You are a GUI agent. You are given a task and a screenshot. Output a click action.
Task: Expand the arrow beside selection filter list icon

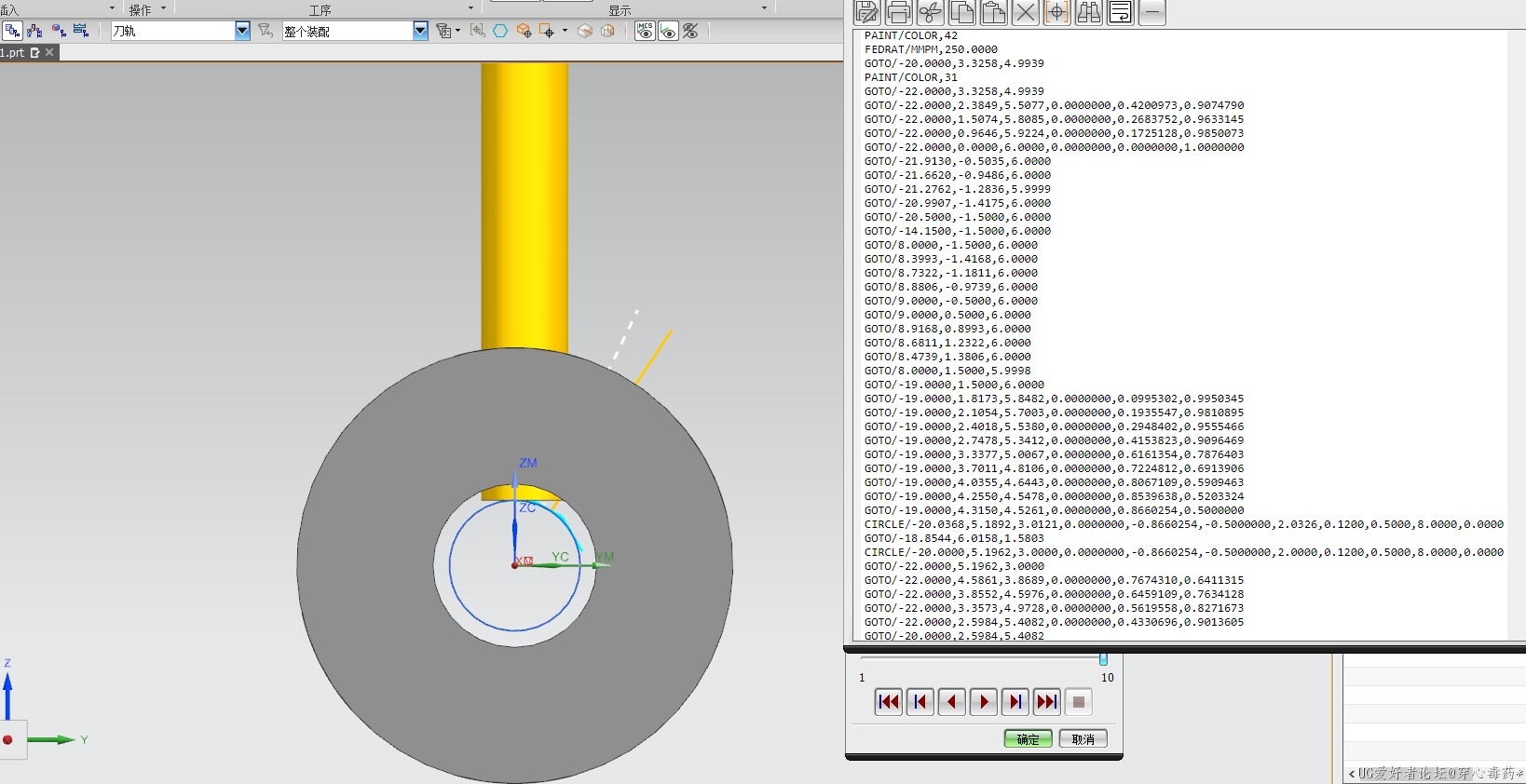pyautogui.click(x=457, y=31)
